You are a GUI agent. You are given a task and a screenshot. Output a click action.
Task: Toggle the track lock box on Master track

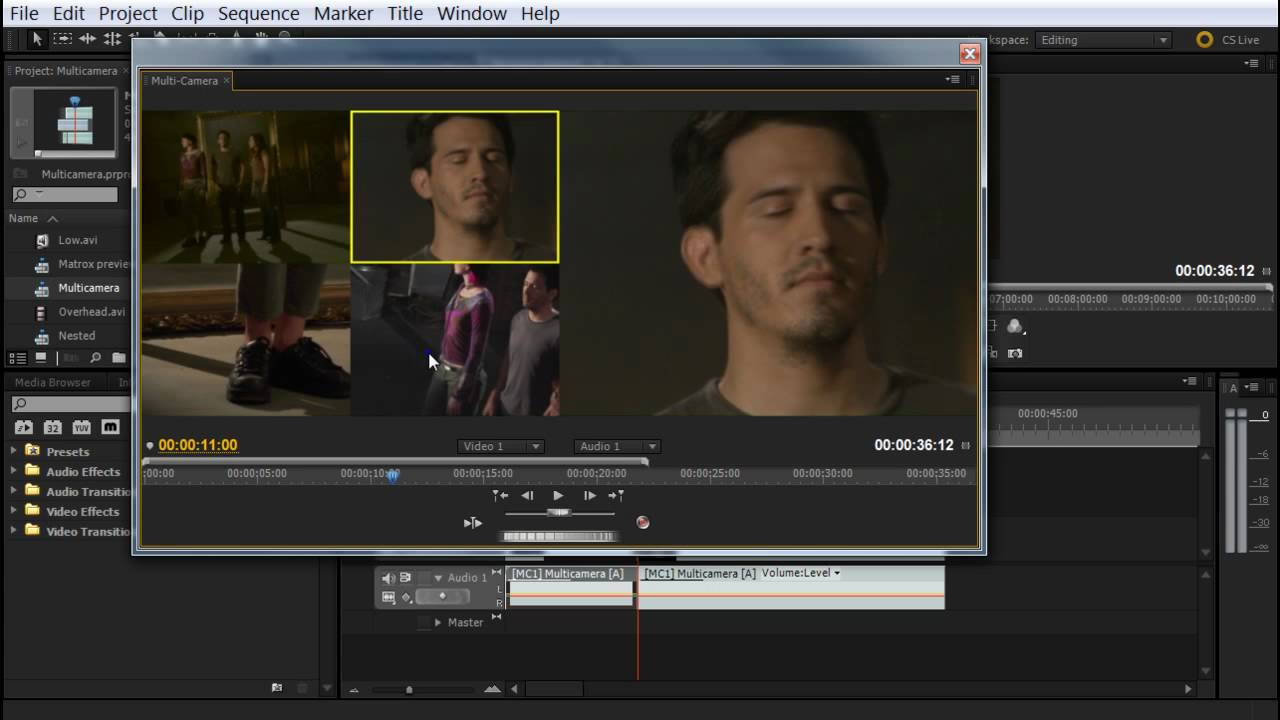point(425,622)
